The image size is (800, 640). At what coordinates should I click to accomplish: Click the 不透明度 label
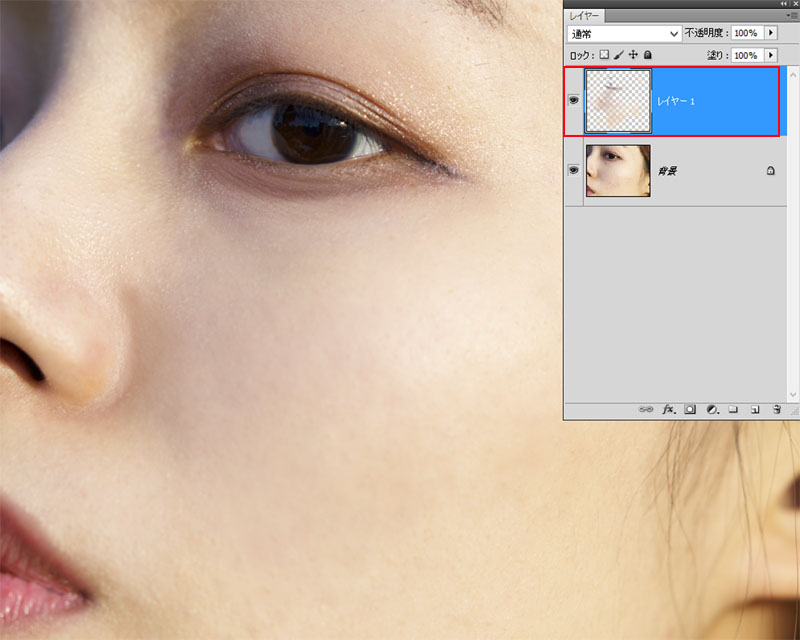click(x=706, y=33)
